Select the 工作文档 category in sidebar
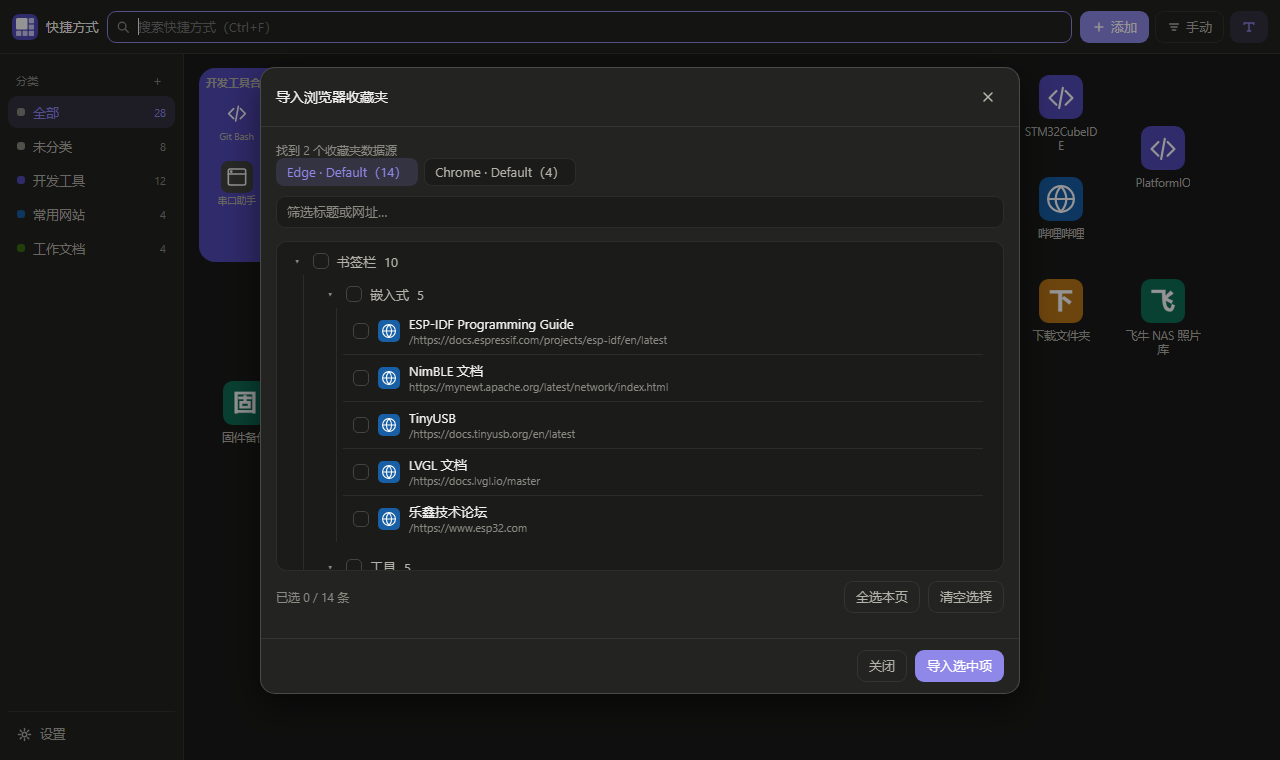Screen dimensions: 1280x760 [91, 249]
